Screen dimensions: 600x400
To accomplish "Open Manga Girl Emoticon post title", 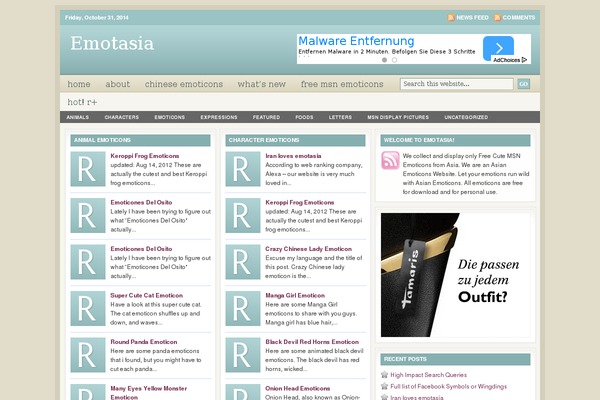I will (295, 296).
